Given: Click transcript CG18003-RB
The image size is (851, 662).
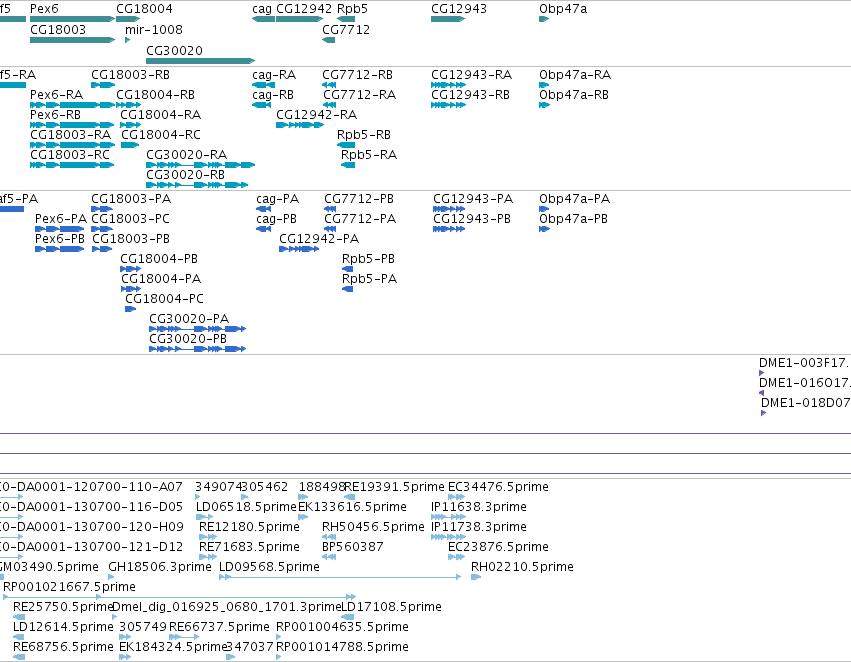Looking at the screenshot, I should (x=130, y=74).
